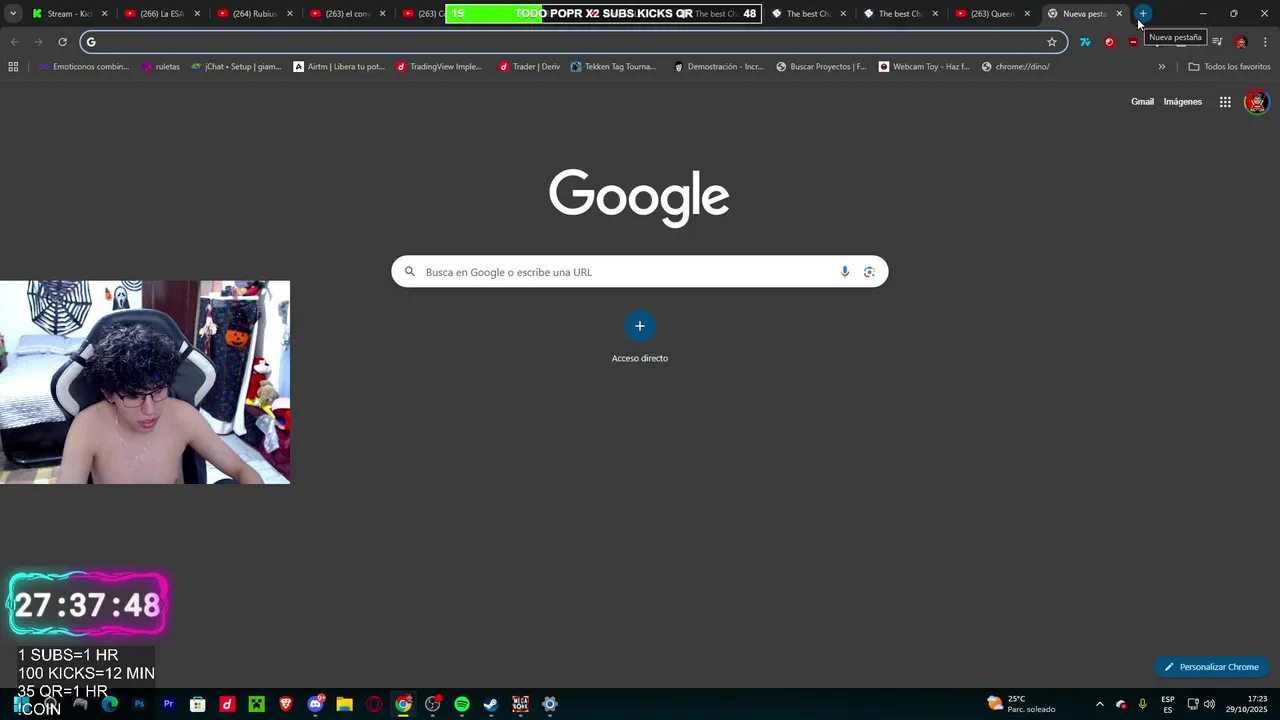The image size is (1280, 720).
Task: Open the Imágenes link
Action: pos(1182,102)
